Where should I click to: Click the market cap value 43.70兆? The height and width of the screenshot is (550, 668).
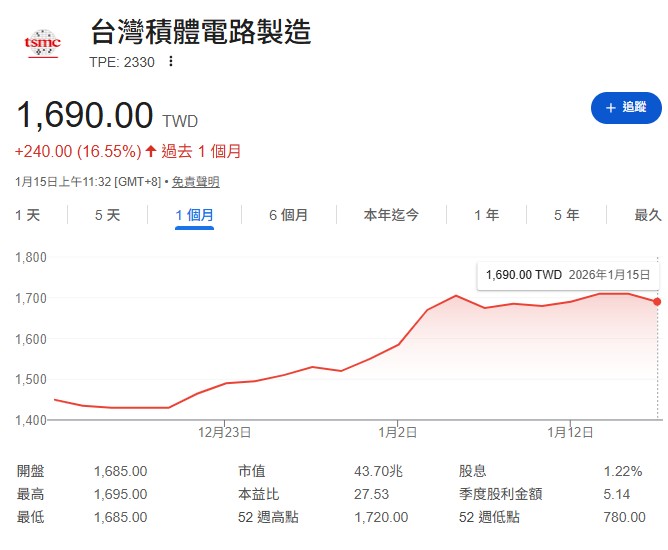point(378,471)
